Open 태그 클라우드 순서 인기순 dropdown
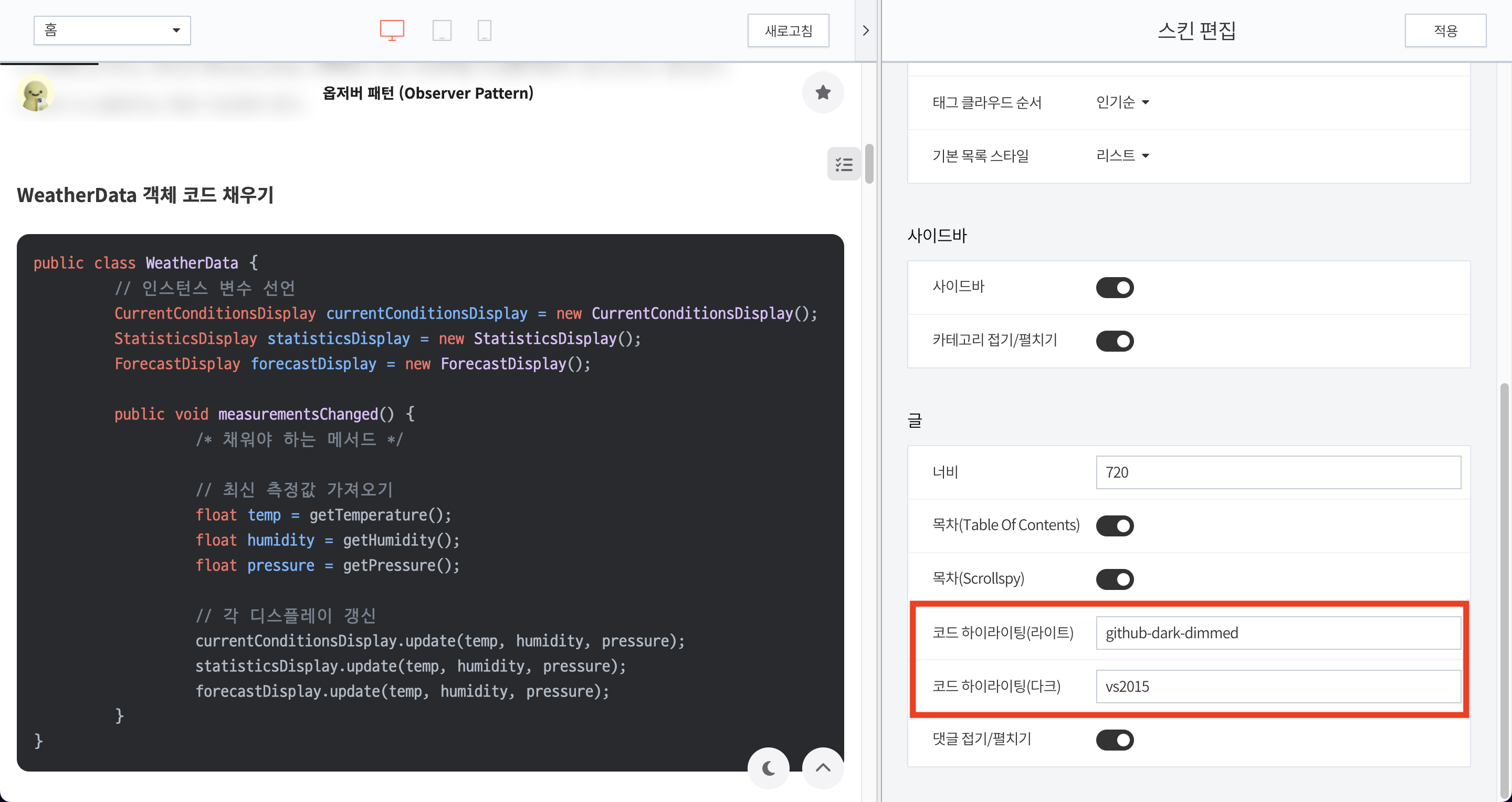1512x802 pixels. pos(1122,103)
